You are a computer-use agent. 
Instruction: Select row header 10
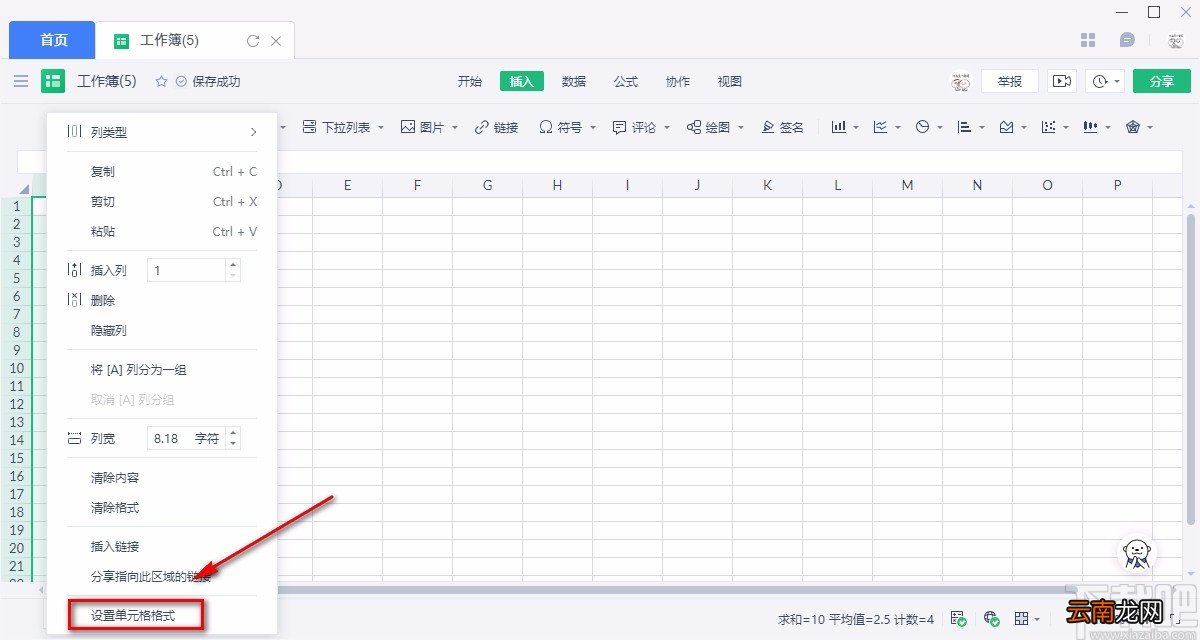(x=17, y=368)
